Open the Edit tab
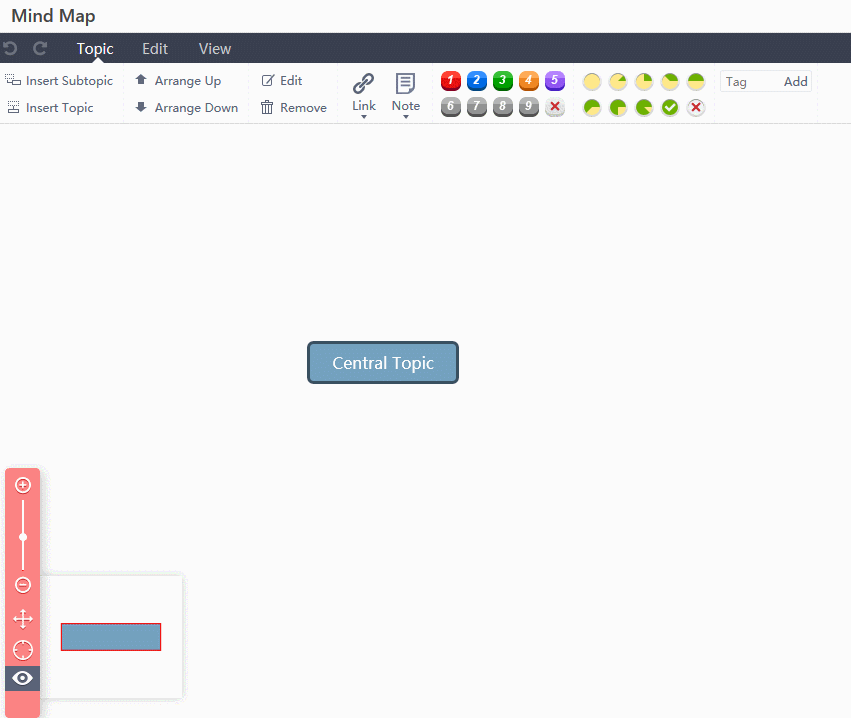 [x=155, y=49]
